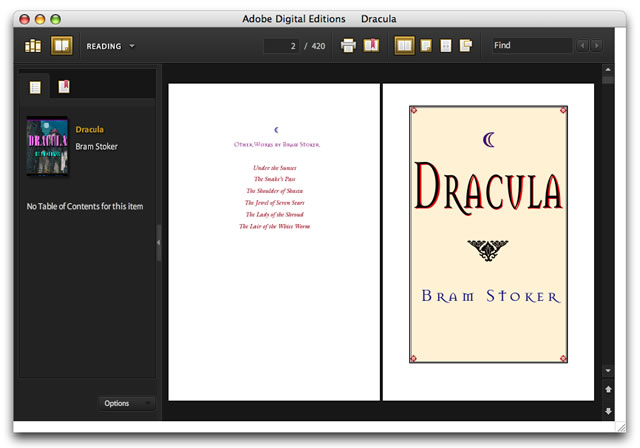This screenshot has height=448, width=640.
Task: Collapse the sidebar with divider handle
Action: (x=159, y=242)
